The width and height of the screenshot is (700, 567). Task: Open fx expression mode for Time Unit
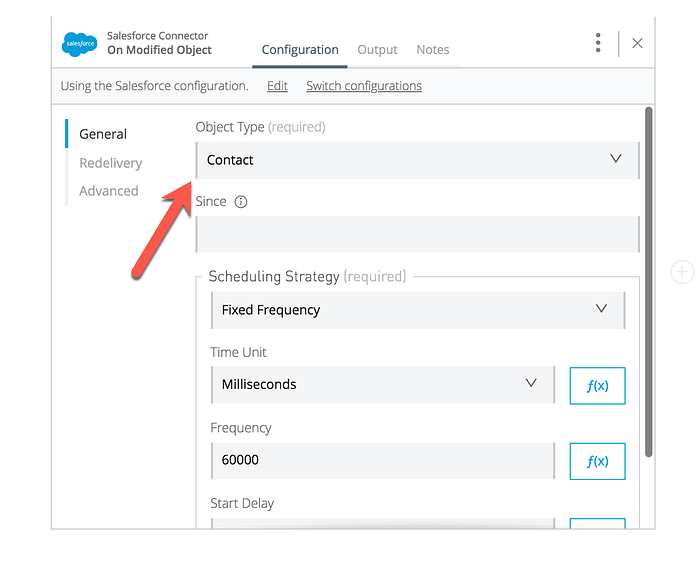(x=597, y=386)
